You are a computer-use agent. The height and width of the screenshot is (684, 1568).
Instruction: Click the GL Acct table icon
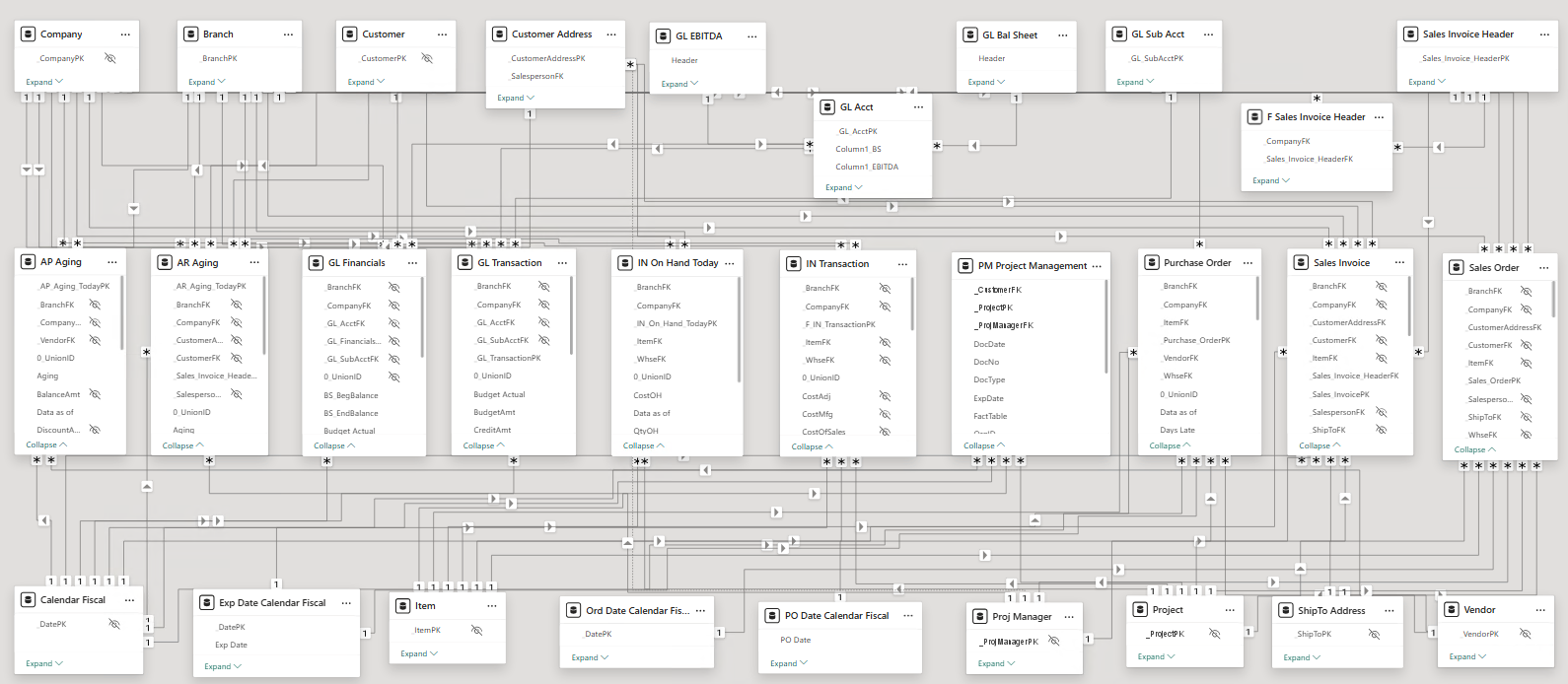pos(826,107)
